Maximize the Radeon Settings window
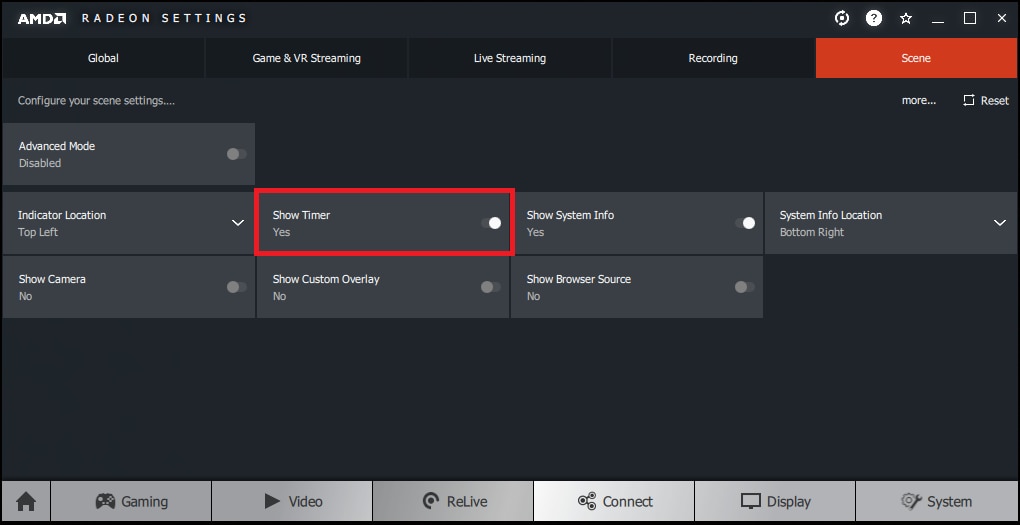1020x525 pixels. [970, 18]
